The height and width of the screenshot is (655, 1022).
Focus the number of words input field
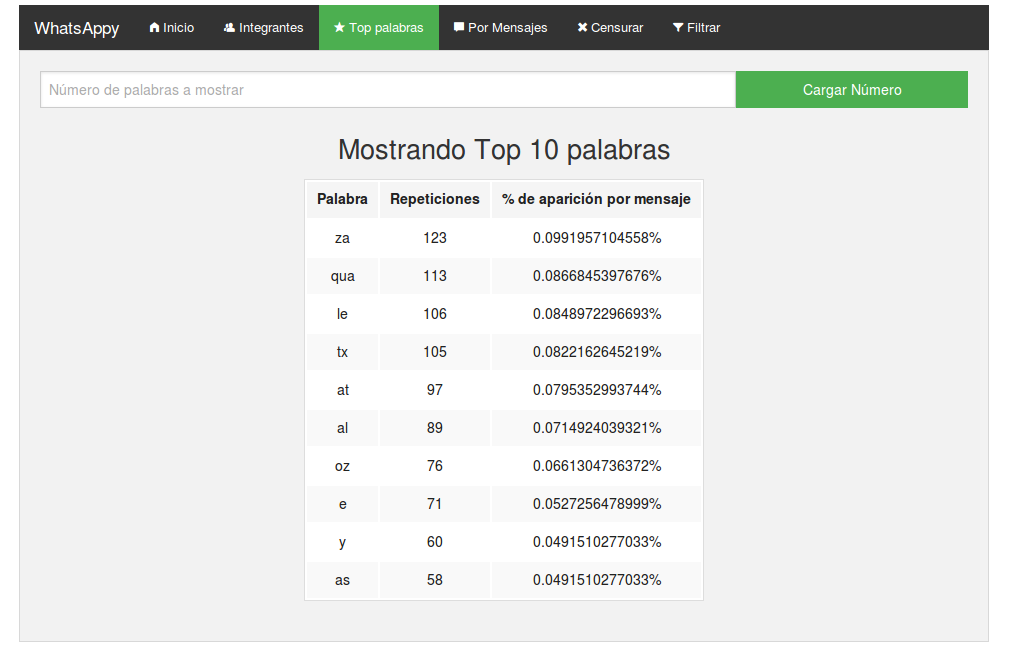click(388, 90)
